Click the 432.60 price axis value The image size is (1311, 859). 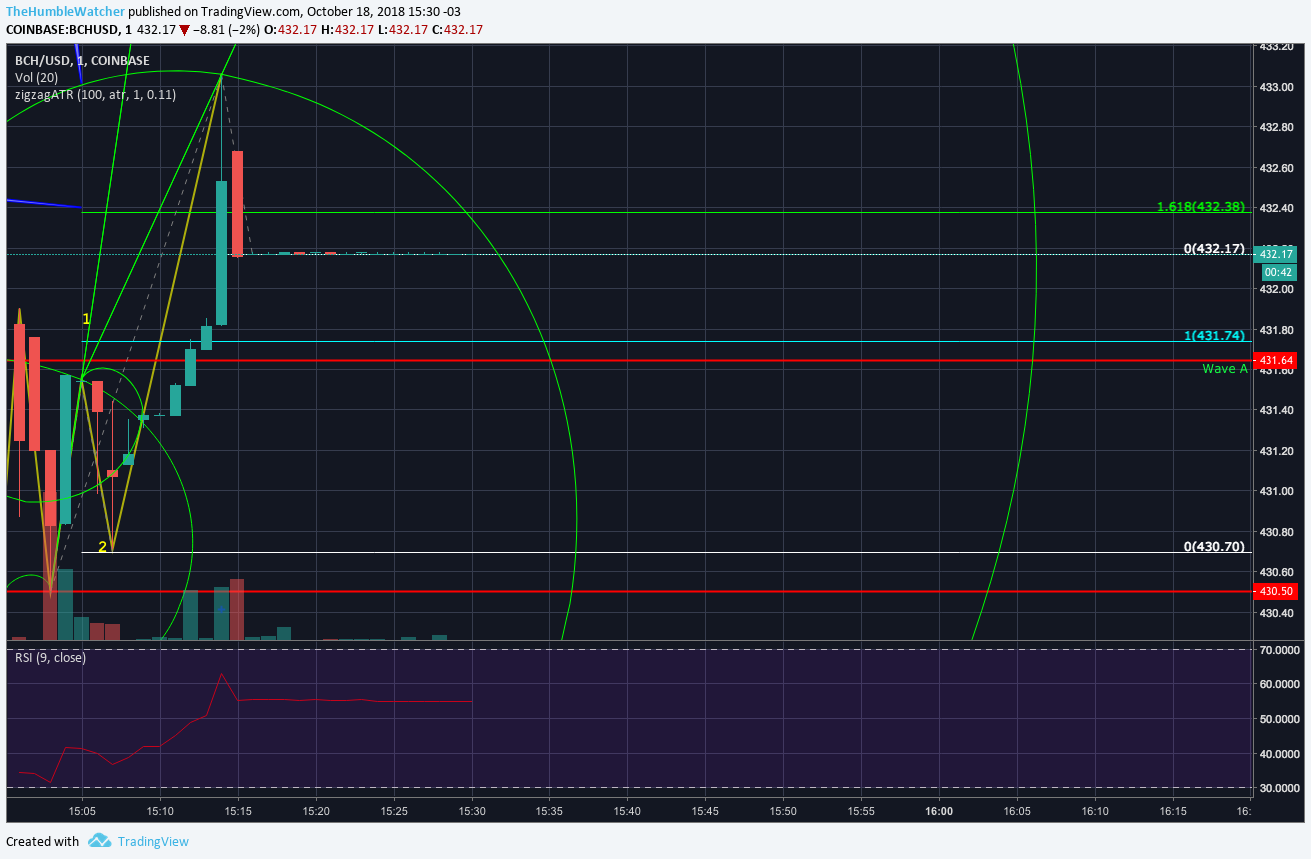pyautogui.click(x=1276, y=167)
